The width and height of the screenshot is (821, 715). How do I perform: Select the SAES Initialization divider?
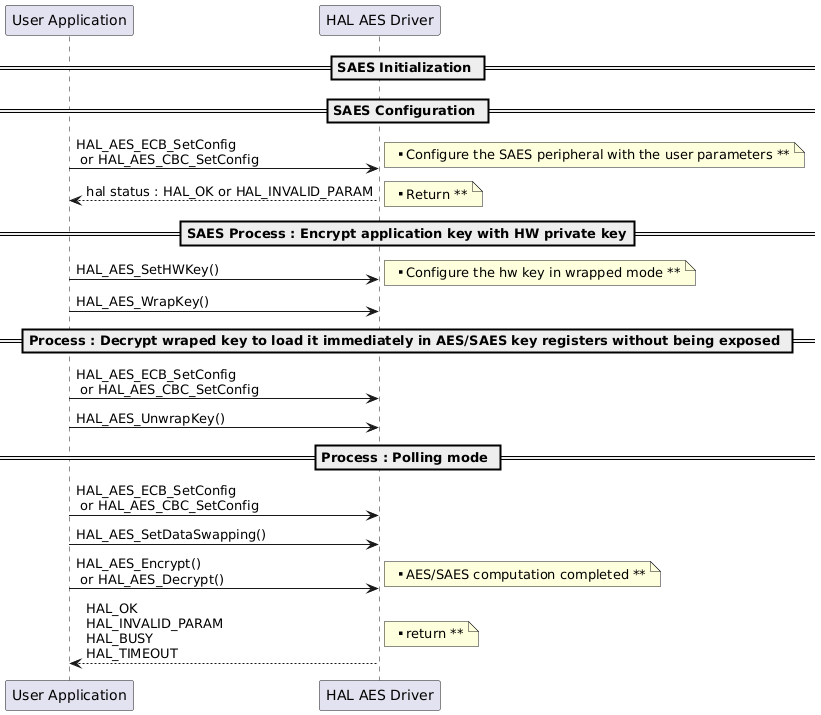coord(407,68)
